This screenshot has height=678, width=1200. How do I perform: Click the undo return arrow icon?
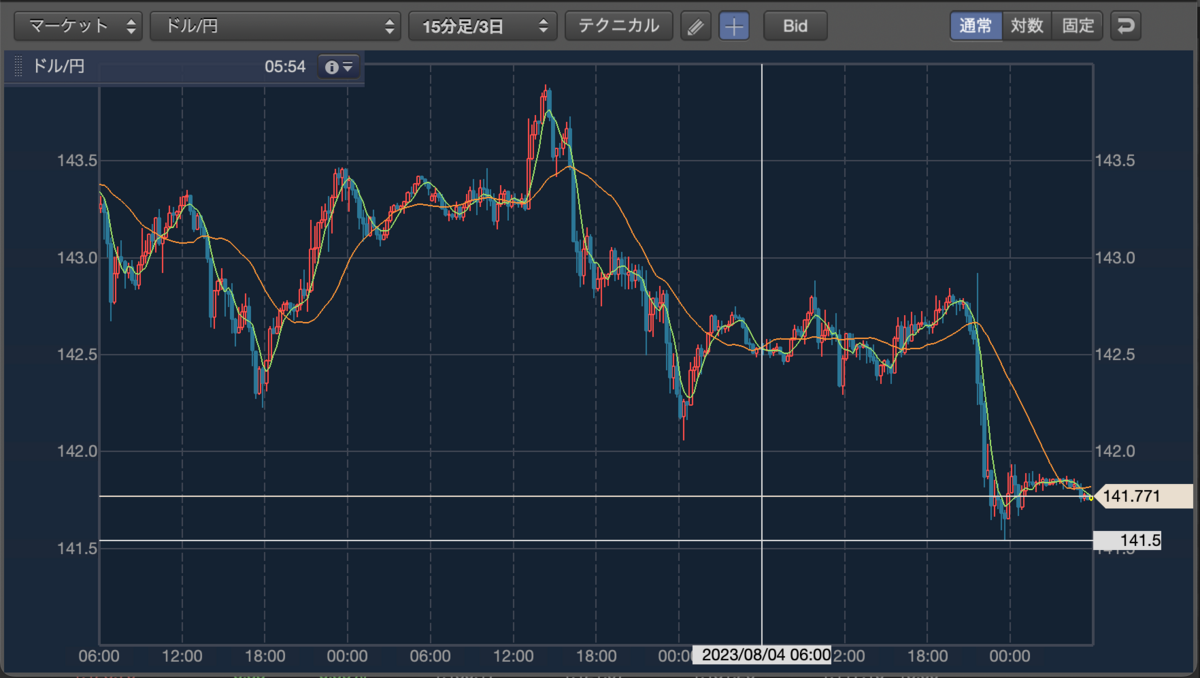pos(1127,26)
